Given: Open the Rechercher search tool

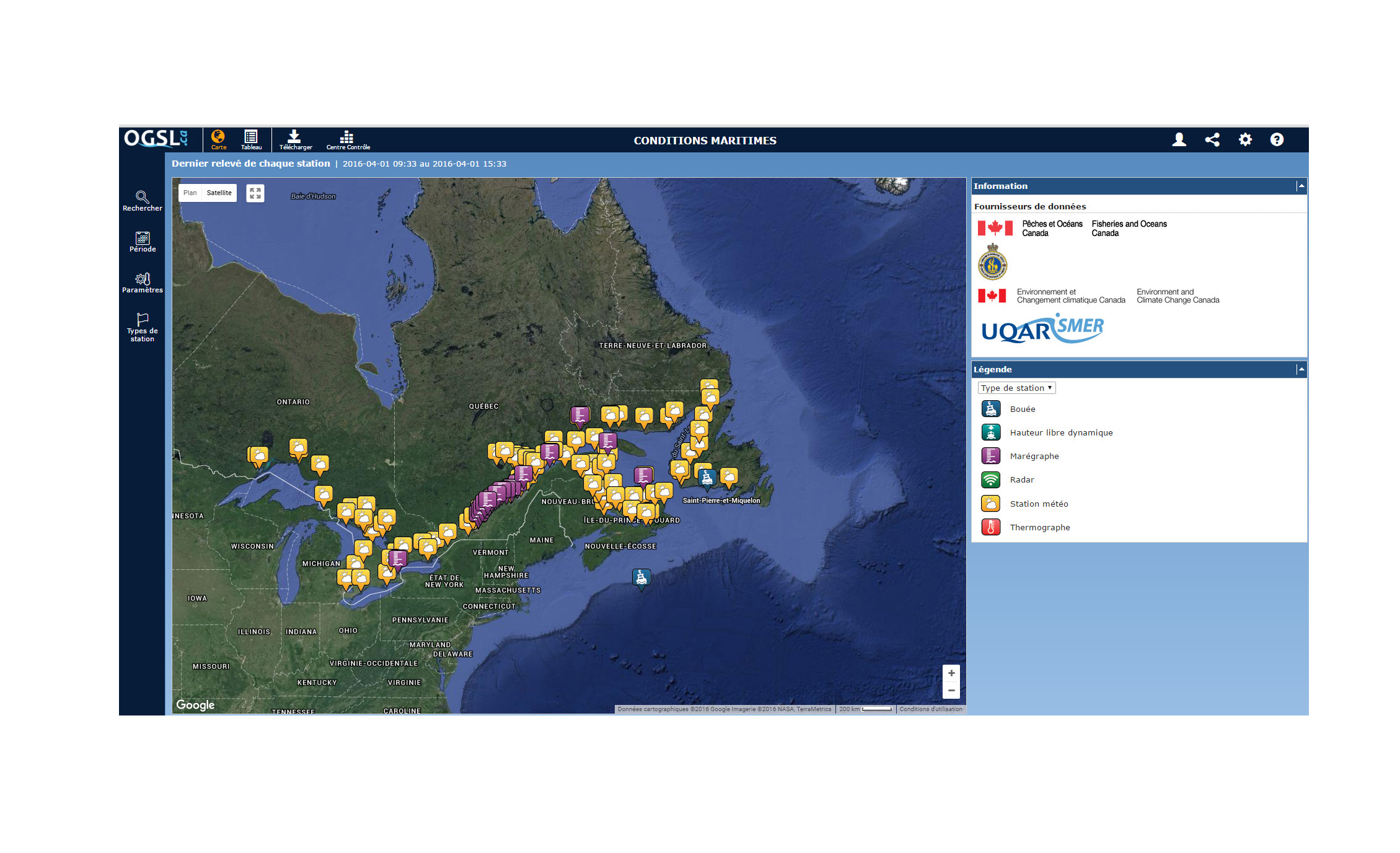Looking at the screenshot, I should [x=142, y=201].
